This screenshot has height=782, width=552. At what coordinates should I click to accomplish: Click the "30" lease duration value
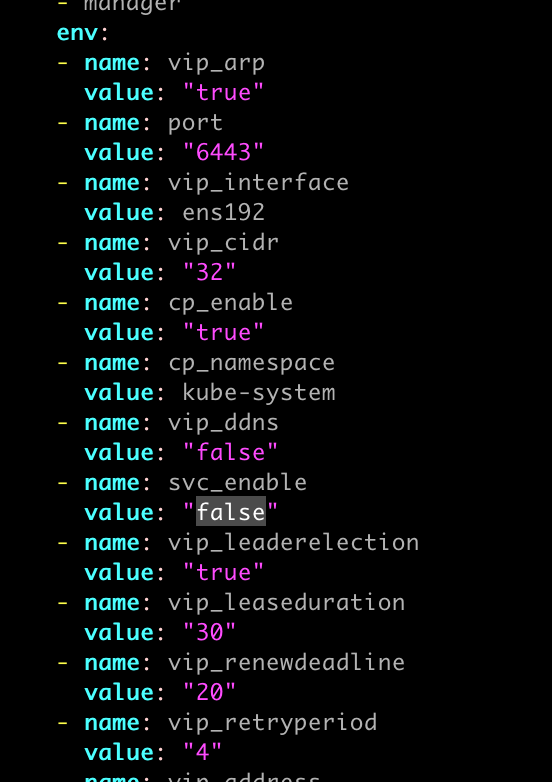209,632
